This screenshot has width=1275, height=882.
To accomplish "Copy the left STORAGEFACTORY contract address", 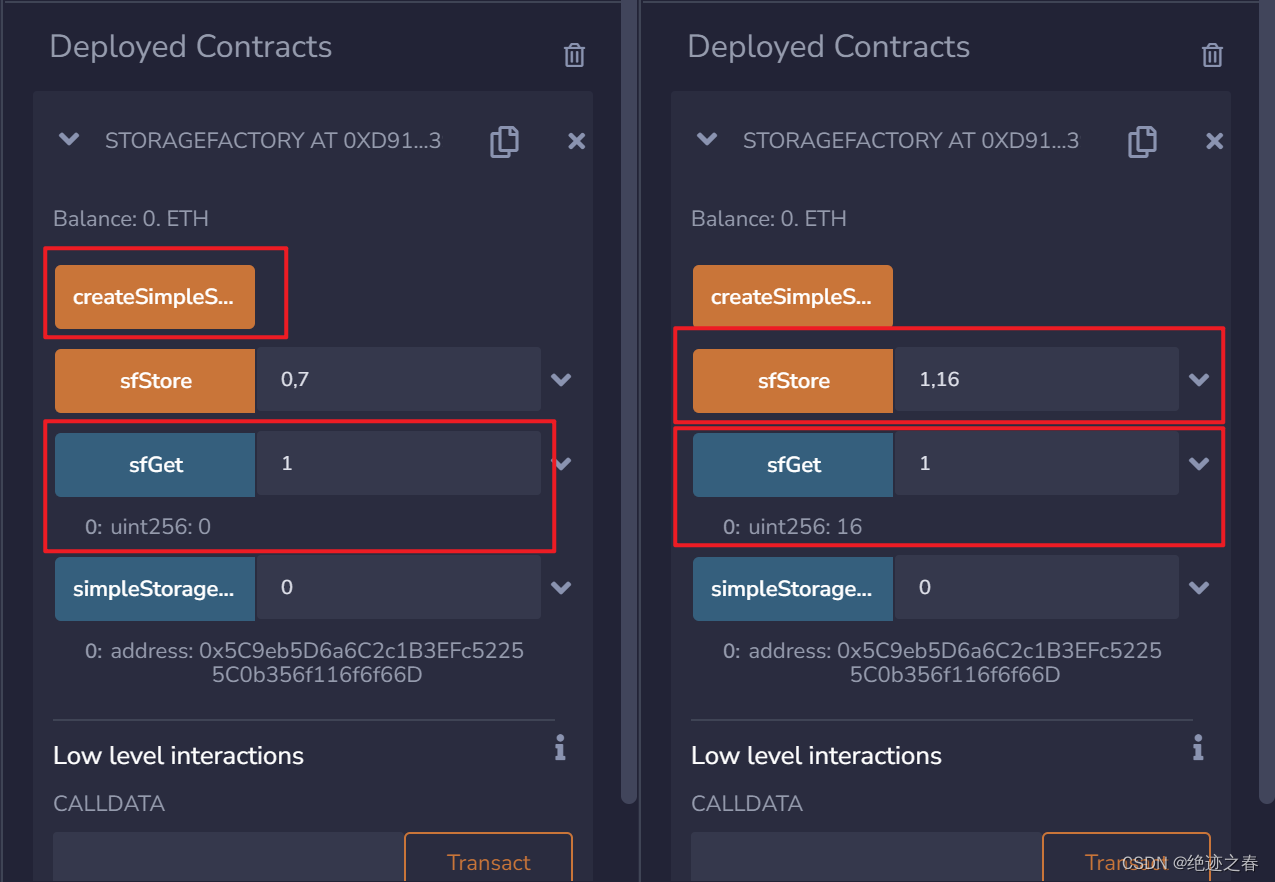I will 504,141.
